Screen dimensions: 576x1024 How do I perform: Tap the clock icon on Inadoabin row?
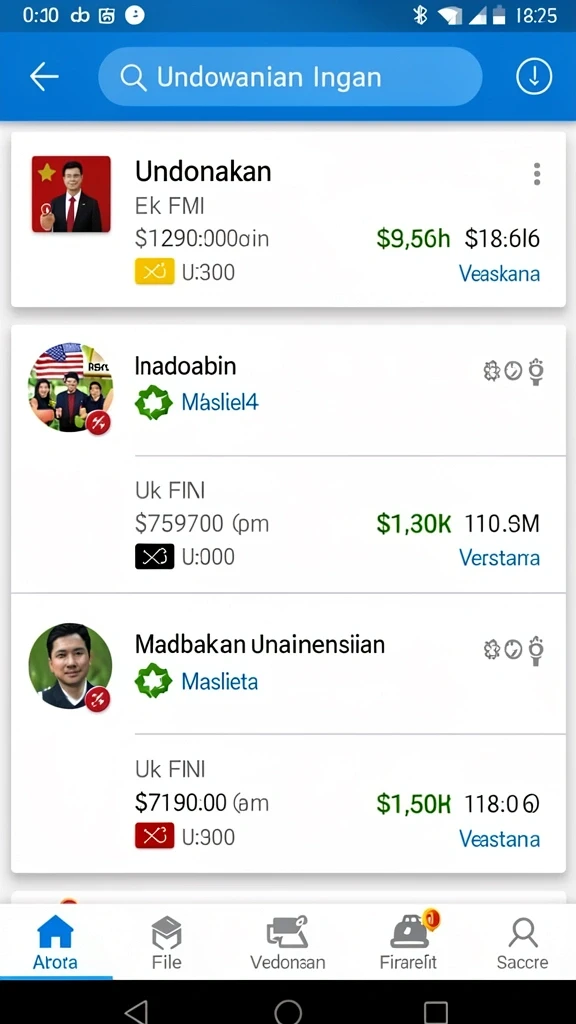tap(514, 371)
